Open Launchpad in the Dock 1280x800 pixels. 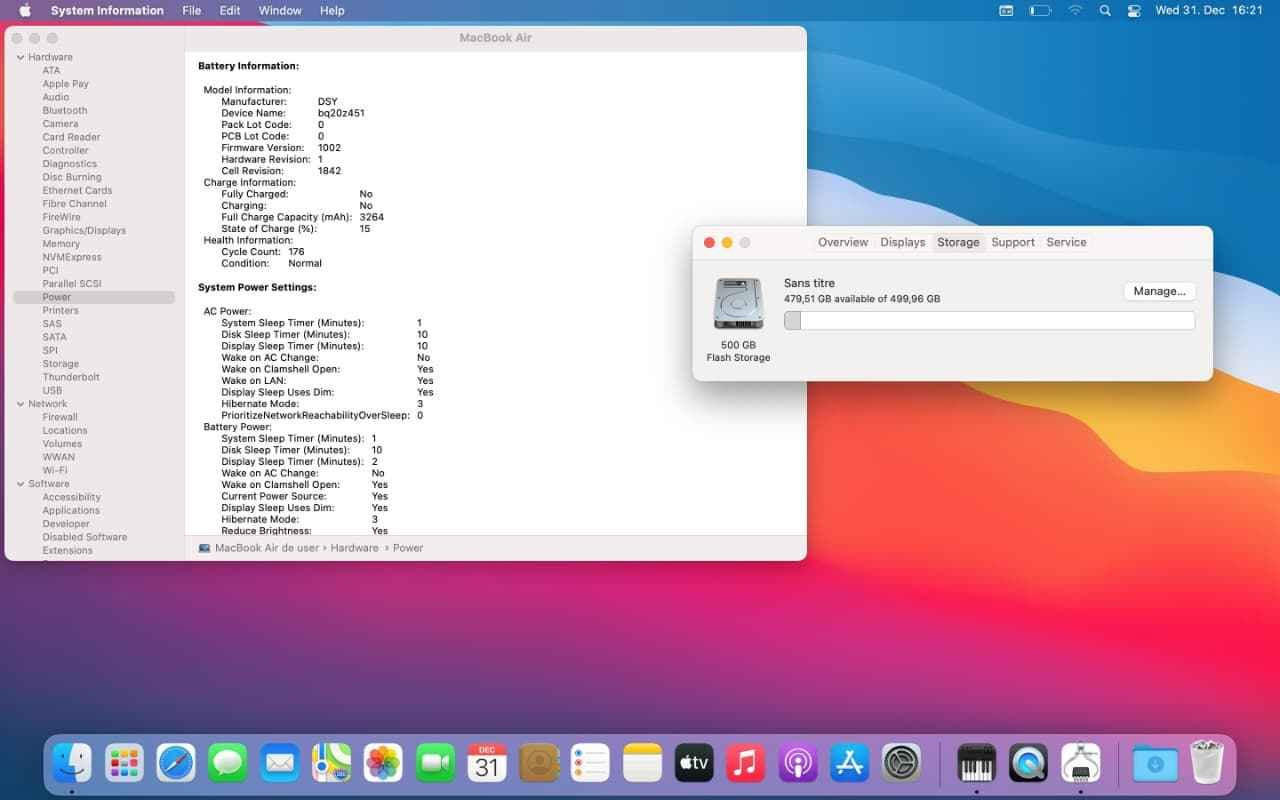pos(124,764)
